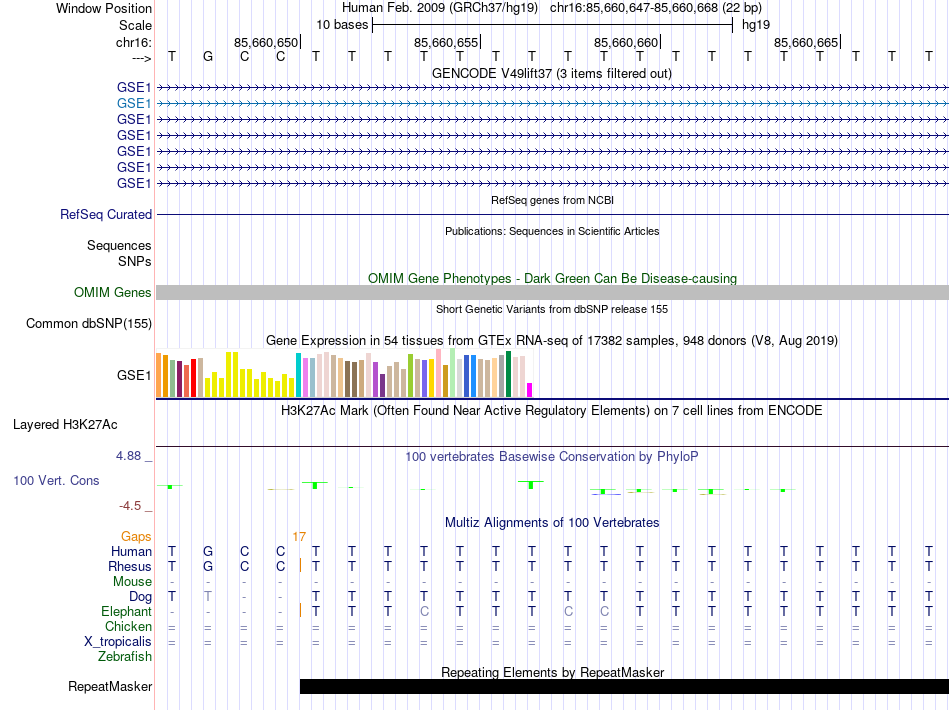Click the OMIM Genes track label
The height and width of the screenshot is (710, 950).
tap(113, 292)
